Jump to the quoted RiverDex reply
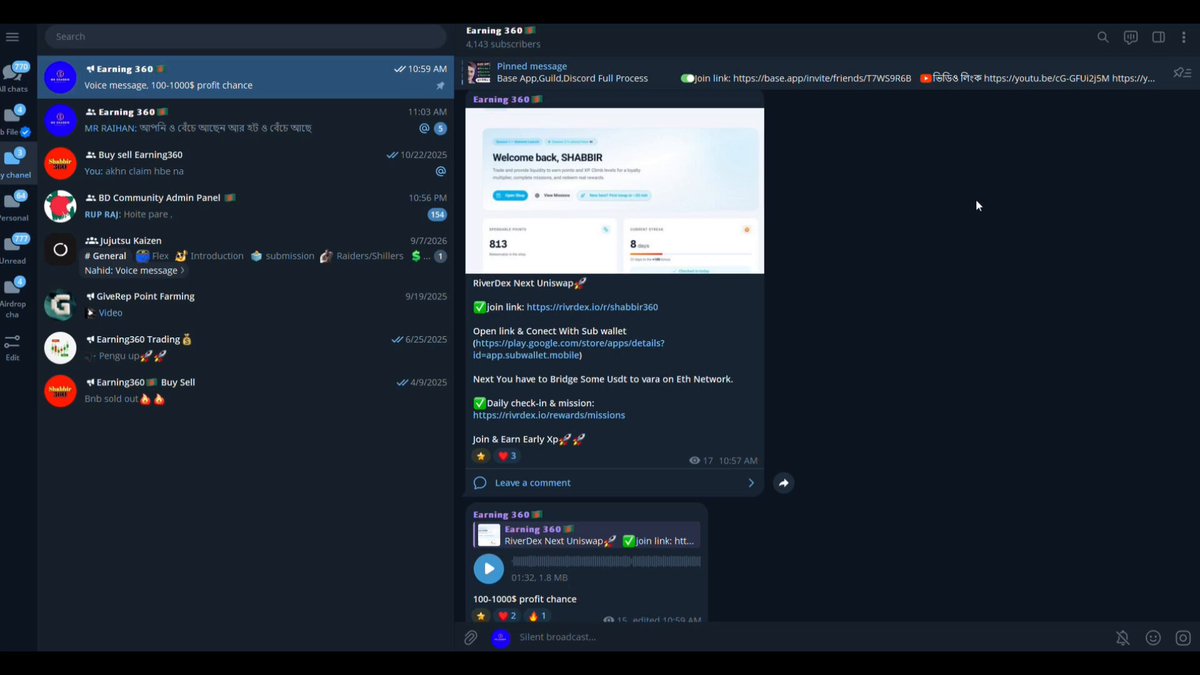 coord(587,535)
